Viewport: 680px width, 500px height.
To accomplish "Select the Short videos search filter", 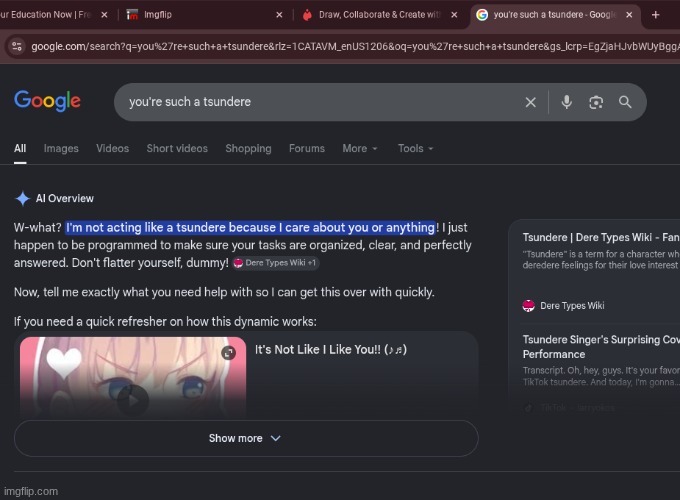I will 177,148.
